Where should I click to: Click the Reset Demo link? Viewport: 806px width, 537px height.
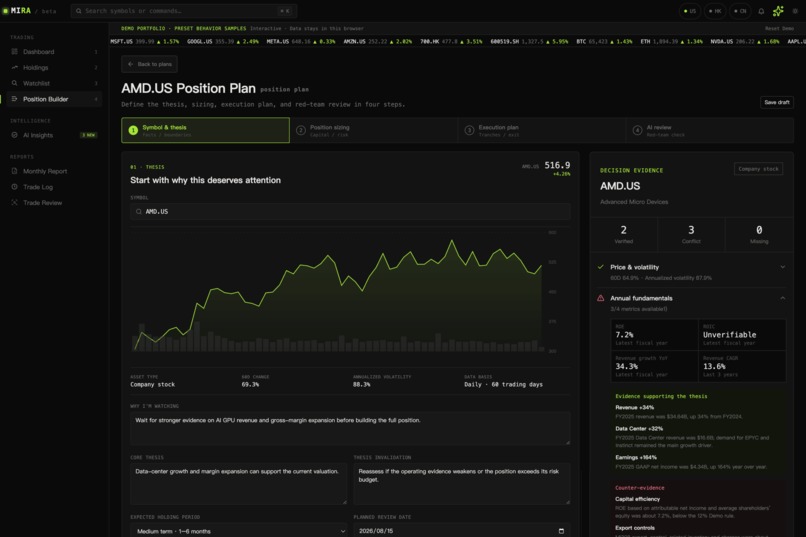coord(779,28)
